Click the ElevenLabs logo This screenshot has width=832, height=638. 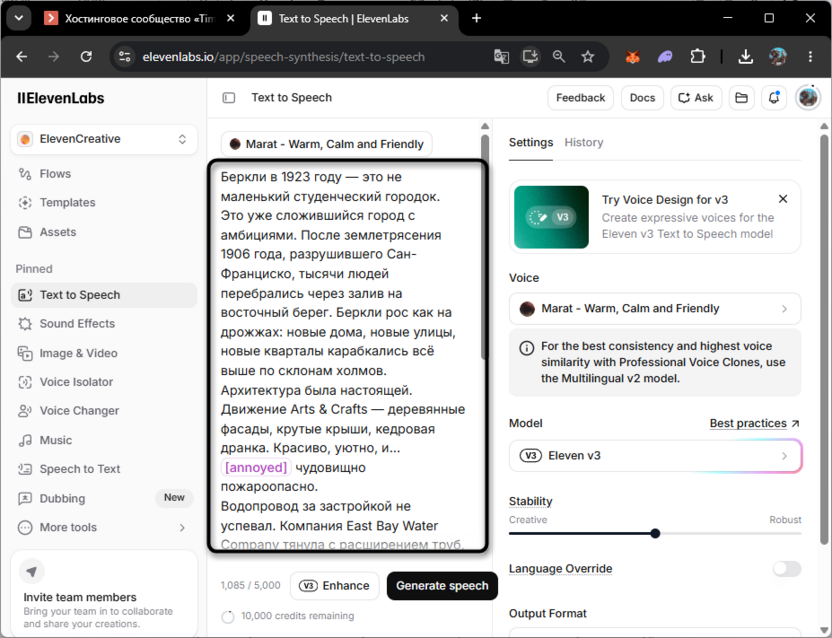pos(60,98)
